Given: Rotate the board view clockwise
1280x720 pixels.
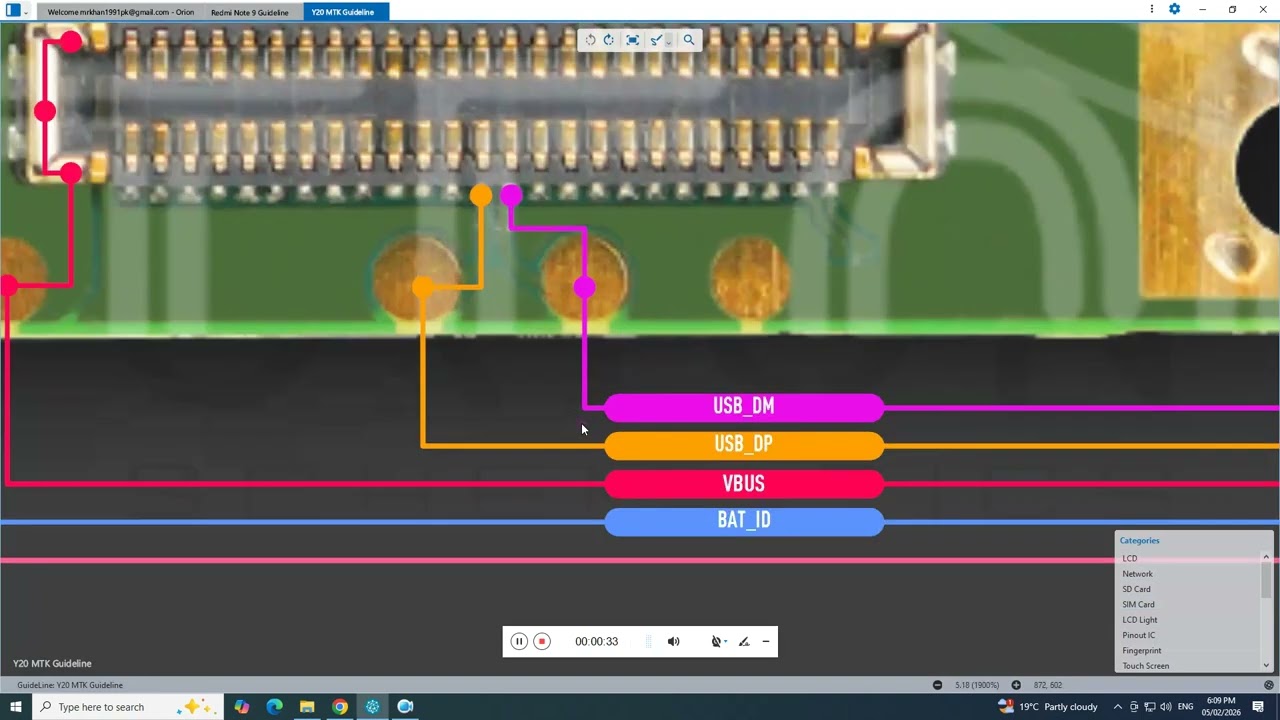Looking at the screenshot, I should click(x=609, y=40).
